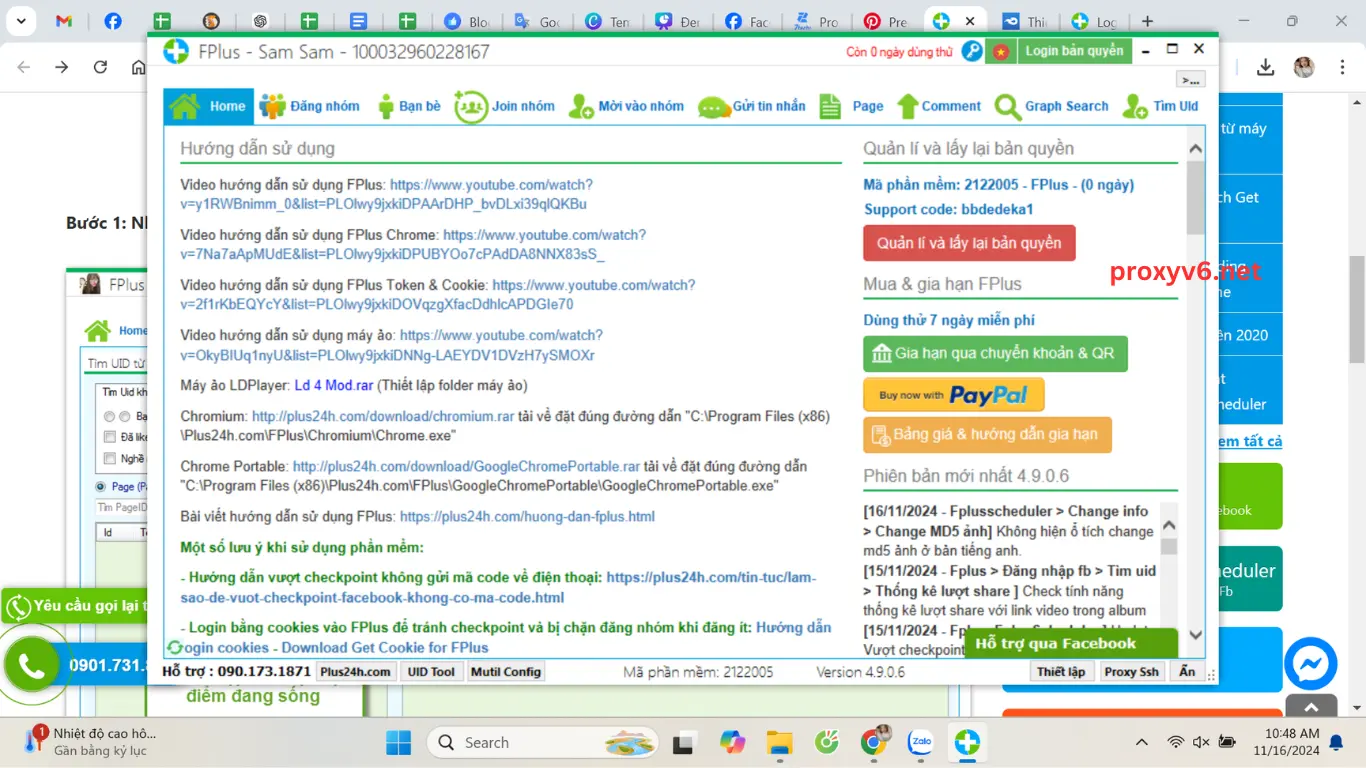
Task: Click the Chrome downloads icon
Action: click(x=1265, y=67)
